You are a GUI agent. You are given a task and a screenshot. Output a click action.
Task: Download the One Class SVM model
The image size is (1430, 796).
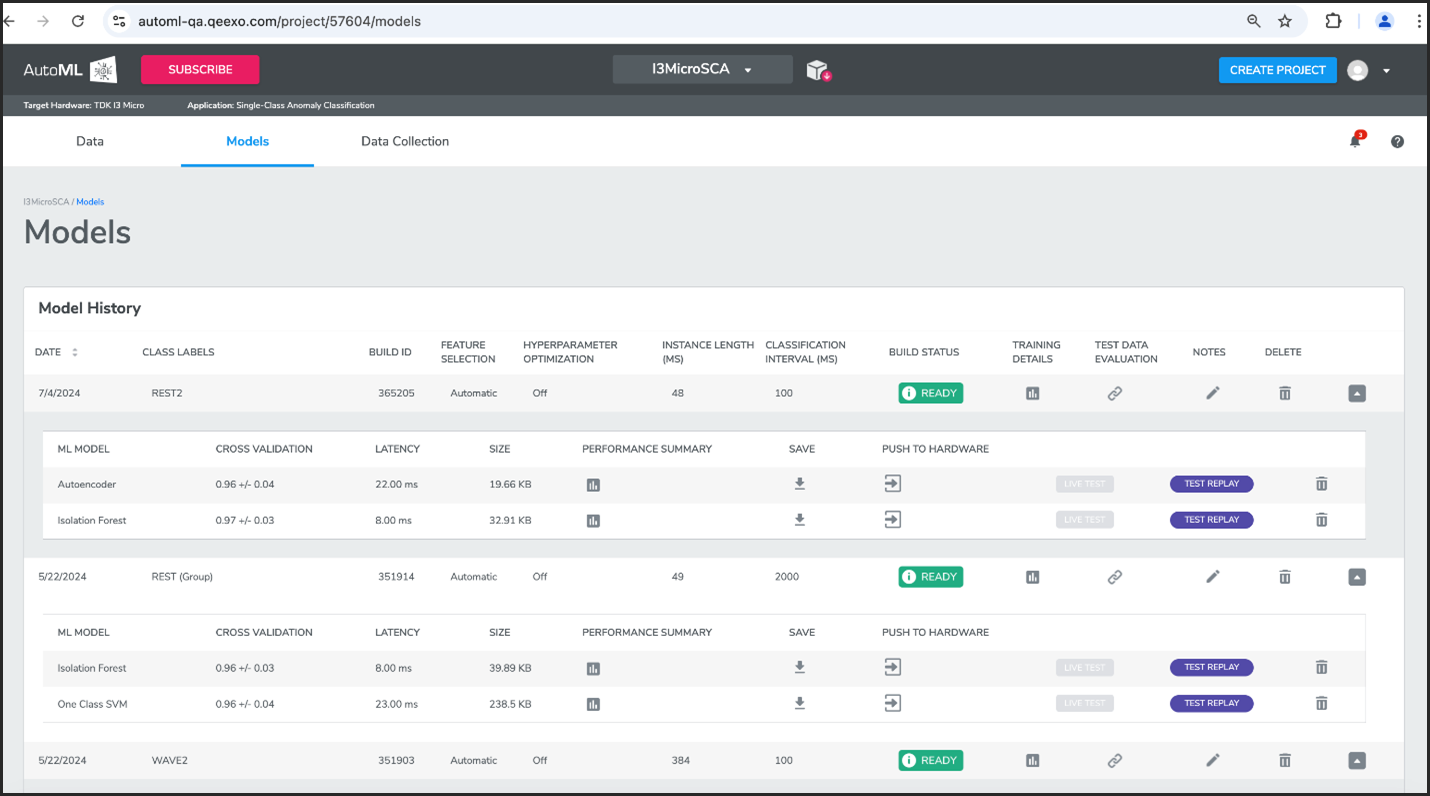800,703
